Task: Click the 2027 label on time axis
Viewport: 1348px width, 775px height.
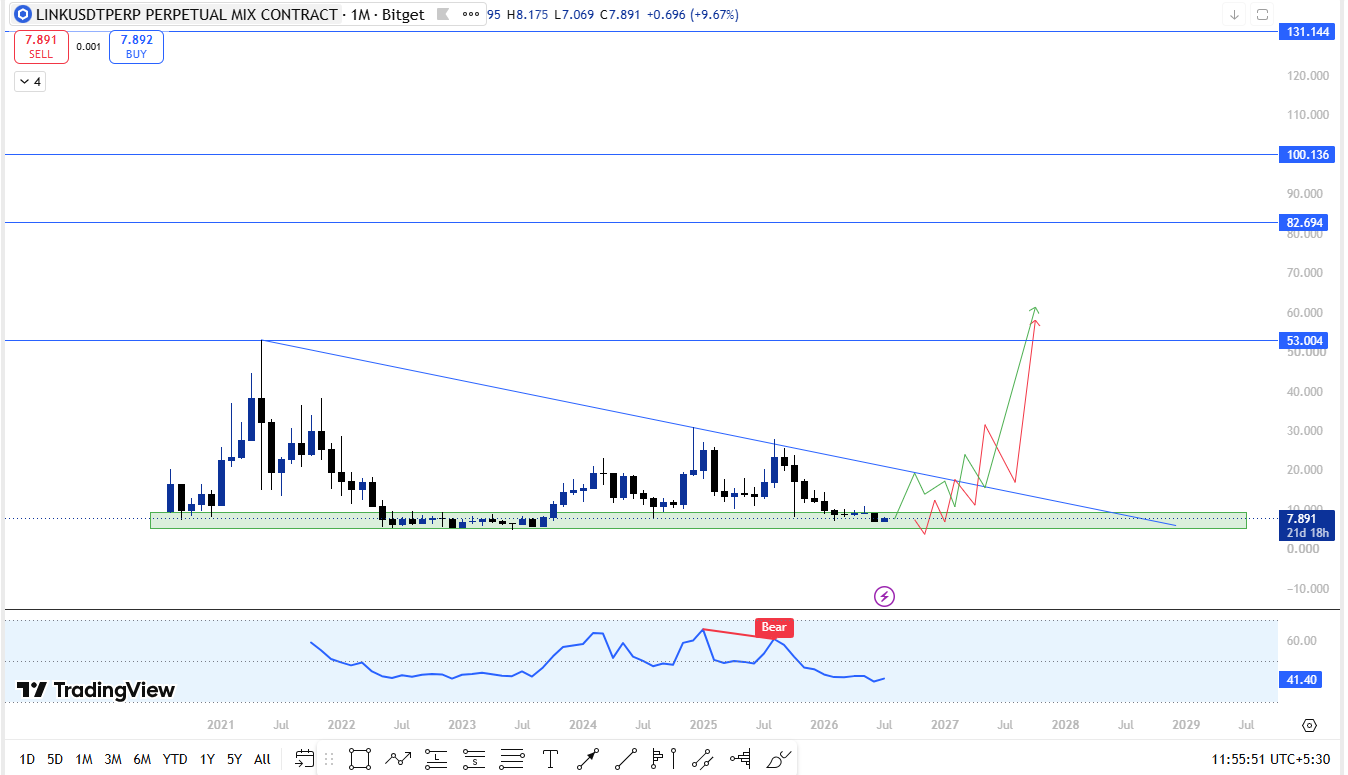Action: (x=945, y=725)
